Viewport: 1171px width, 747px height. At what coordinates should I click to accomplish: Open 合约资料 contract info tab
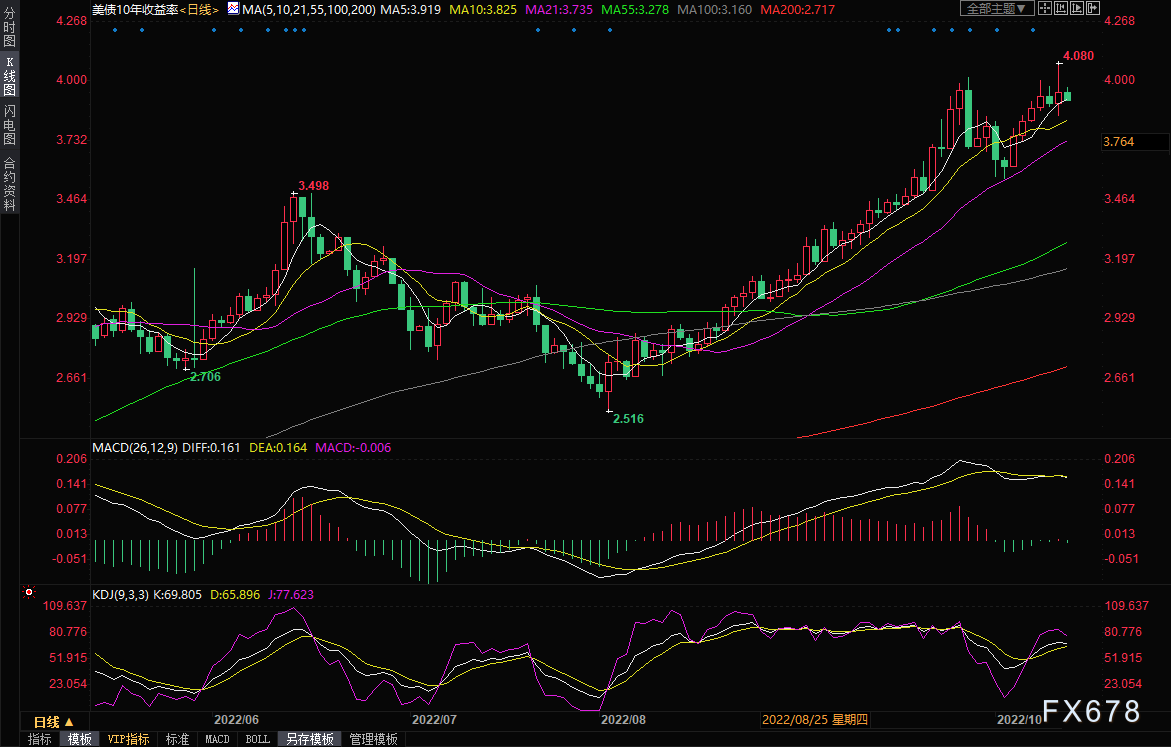tap(10, 184)
